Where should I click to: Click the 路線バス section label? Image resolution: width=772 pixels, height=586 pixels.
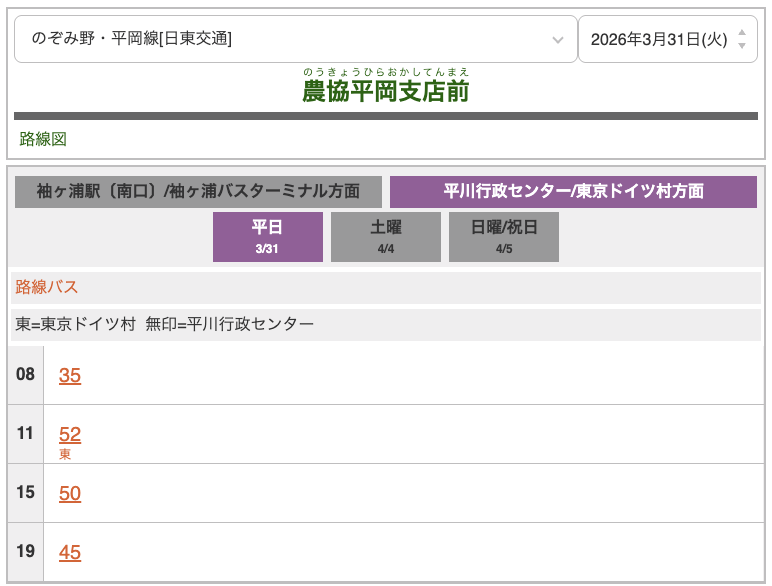[x=47, y=287]
